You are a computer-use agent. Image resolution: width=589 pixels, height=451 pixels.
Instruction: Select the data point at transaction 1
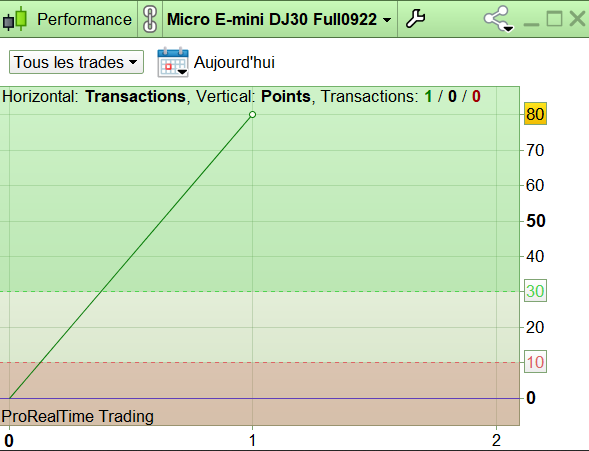[252, 115]
